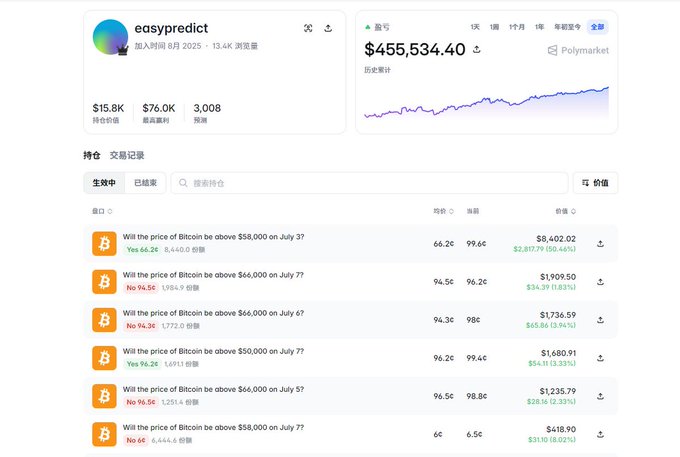This screenshot has height=457, width=680.
Task: Click the profit history line chart
Action: [486, 102]
